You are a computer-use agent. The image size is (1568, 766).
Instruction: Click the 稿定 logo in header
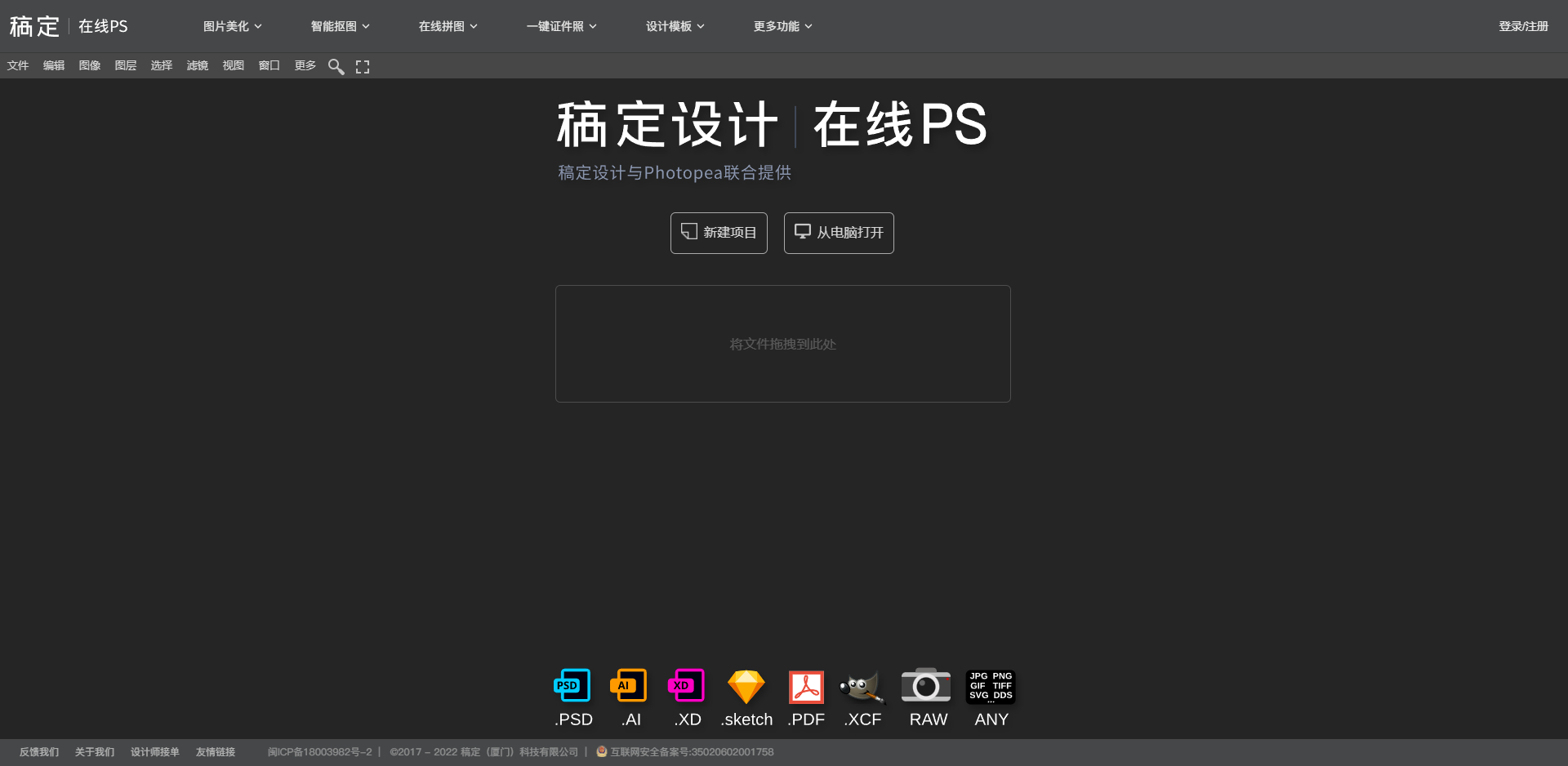[x=34, y=26]
